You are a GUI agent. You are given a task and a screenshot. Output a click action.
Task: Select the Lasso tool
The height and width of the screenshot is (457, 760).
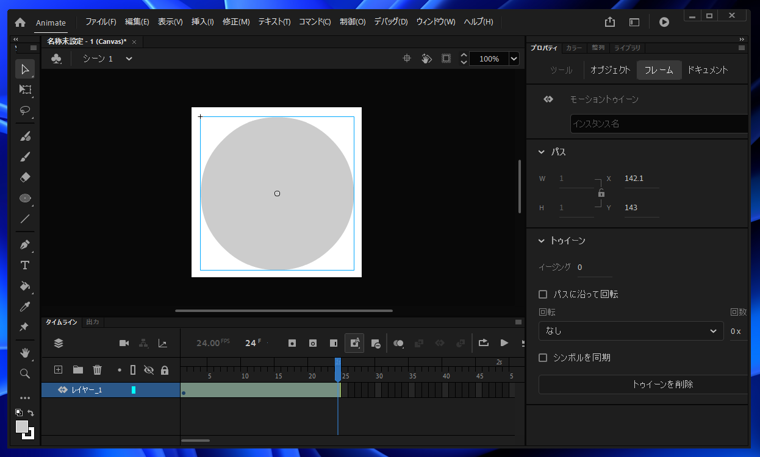[x=25, y=111]
